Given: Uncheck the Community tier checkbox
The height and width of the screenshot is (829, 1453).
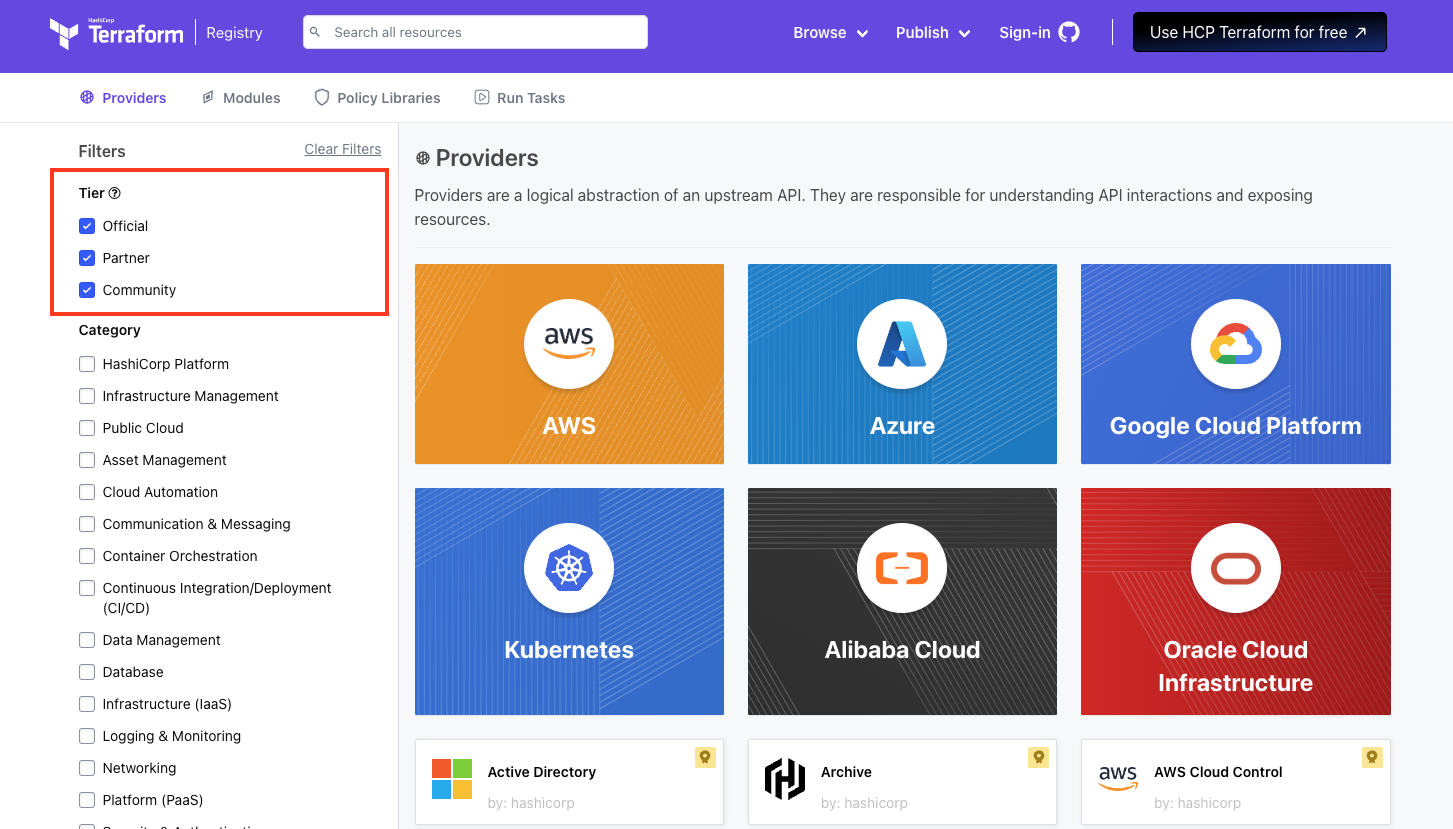Looking at the screenshot, I should [x=87, y=290].
